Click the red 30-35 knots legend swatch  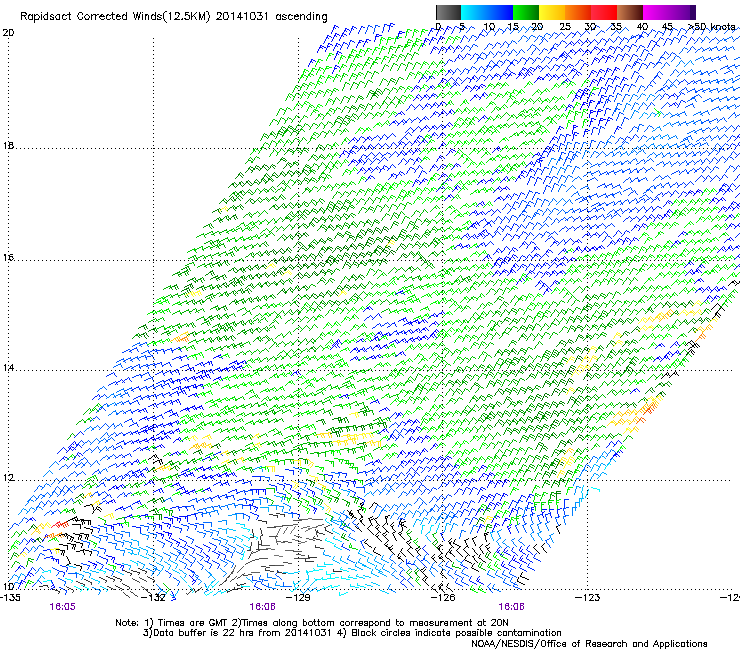click(604, 12)
